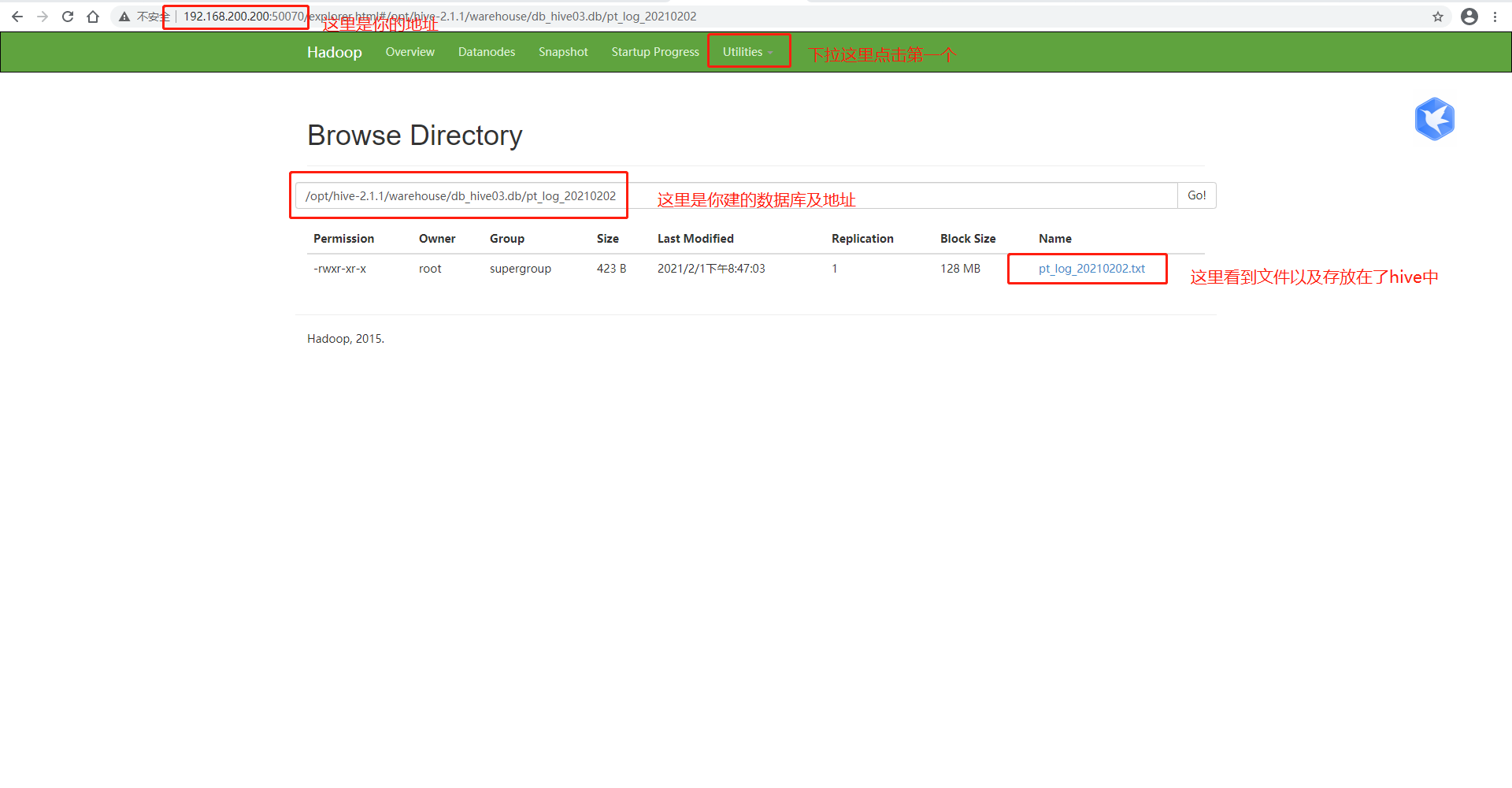Screen dimensions: 1512x788
Task: Click the Permission column header
Action: coord(343,239)
